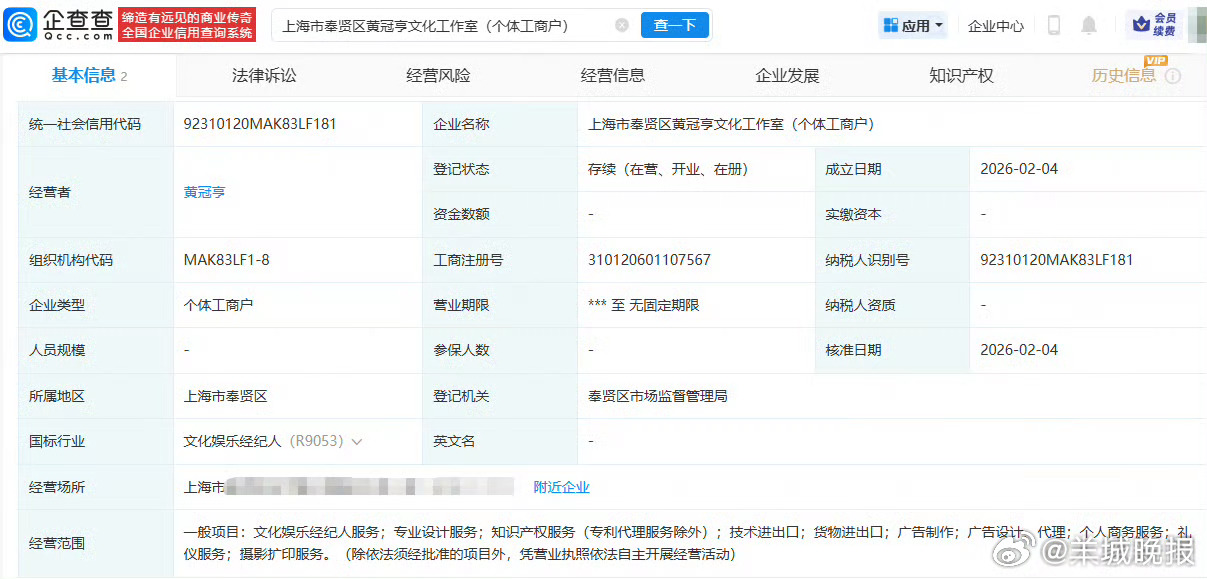1207x579 pixels.
Task: View the 知识产权 tab
Action: pos(960,74)
